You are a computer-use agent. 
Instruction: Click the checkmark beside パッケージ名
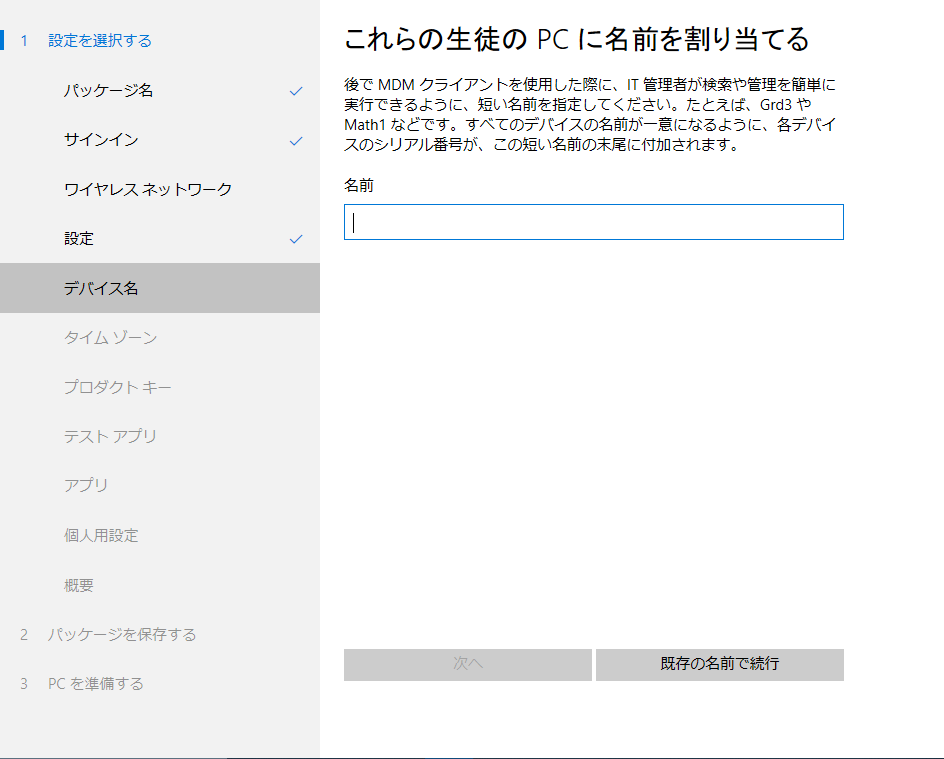coord(296,91)
